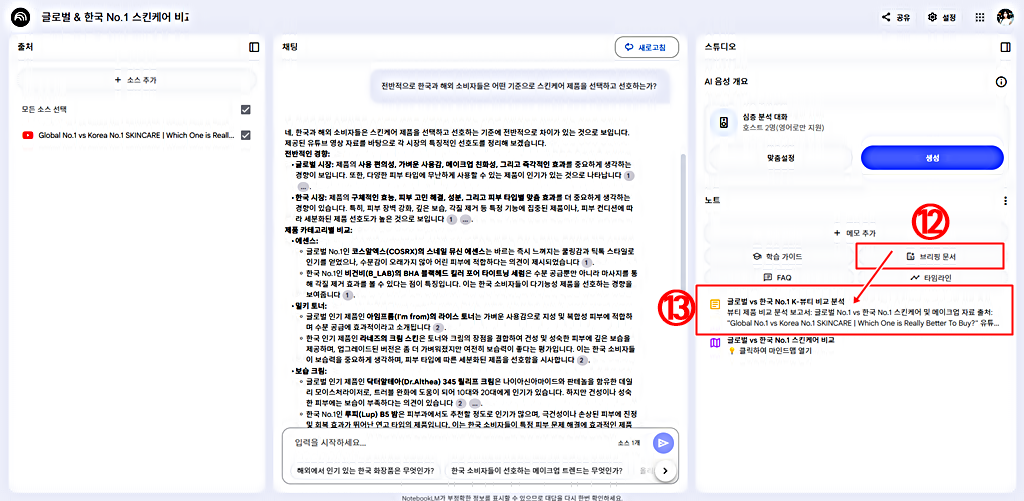Click the 소스 1개 indicator in input

630,444
